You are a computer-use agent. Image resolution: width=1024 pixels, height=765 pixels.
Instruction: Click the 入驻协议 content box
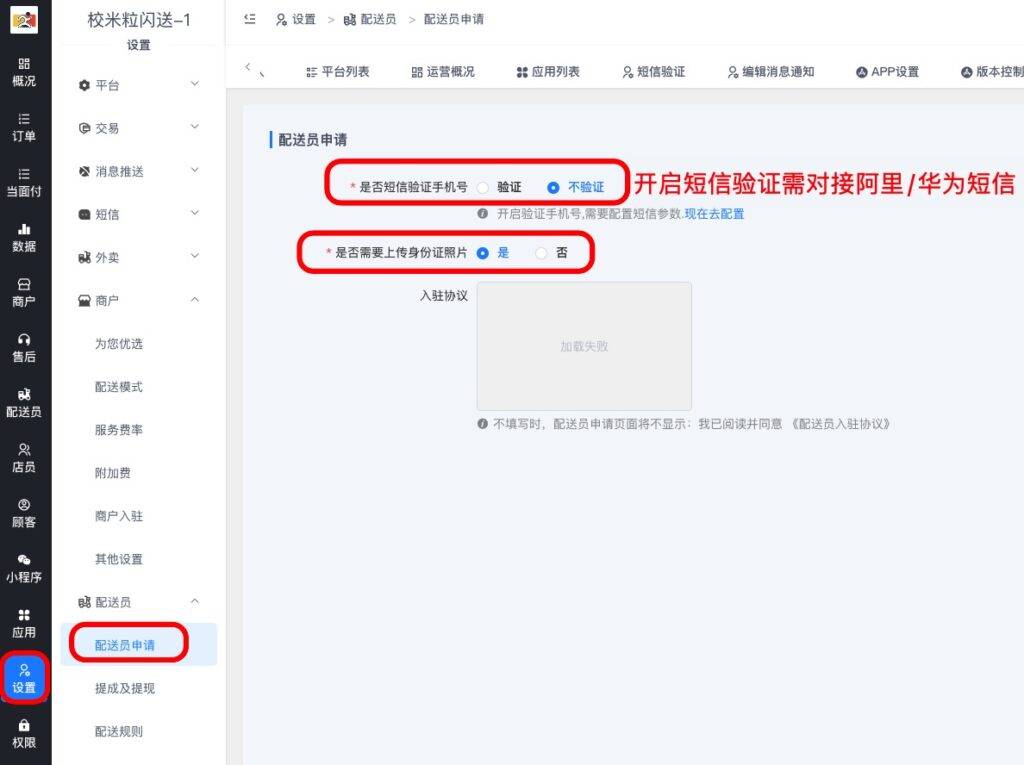[x=584, y=346]
